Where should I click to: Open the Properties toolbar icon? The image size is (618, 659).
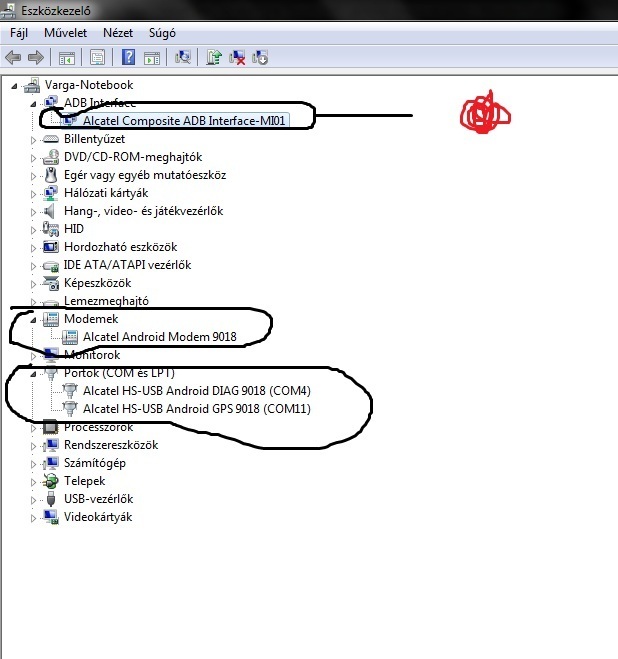coord(98,58)
